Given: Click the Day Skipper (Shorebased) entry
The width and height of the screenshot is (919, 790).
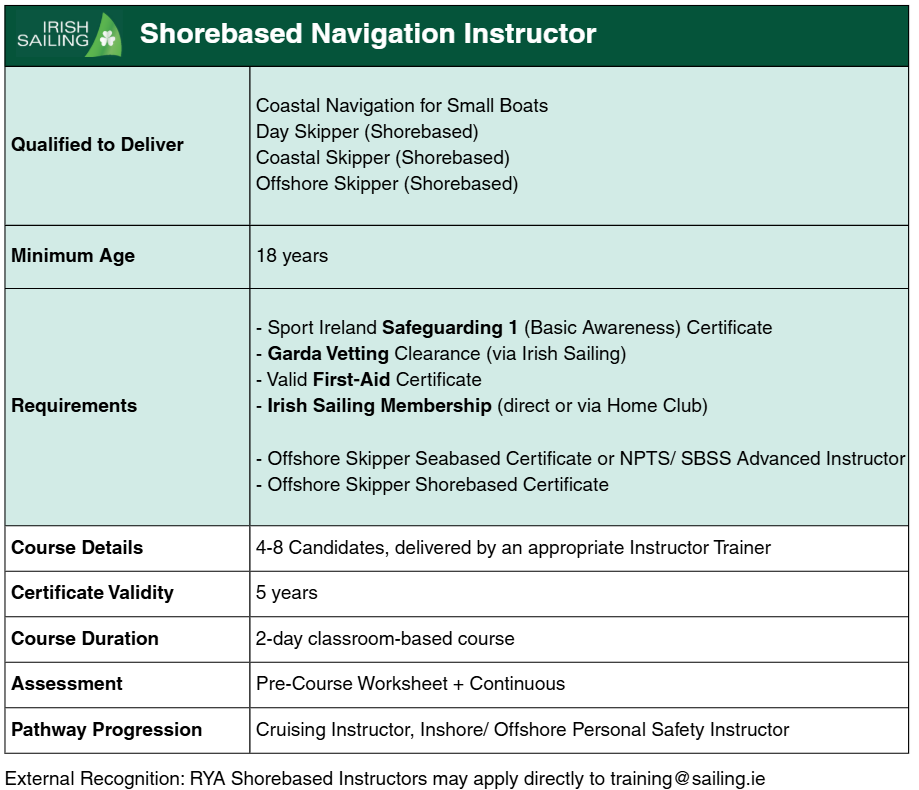Looking at the screenshot, I should [367, 131].
